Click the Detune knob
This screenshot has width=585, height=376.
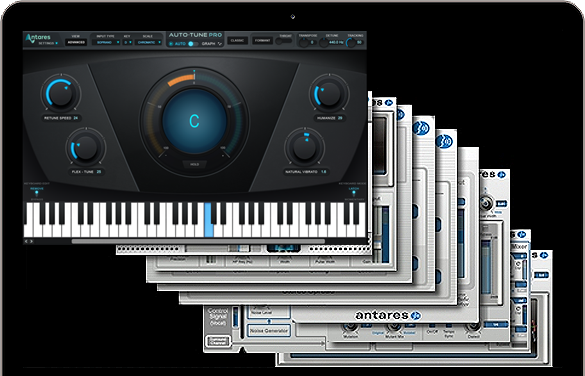pyautogui.click(x=323, y=43)
